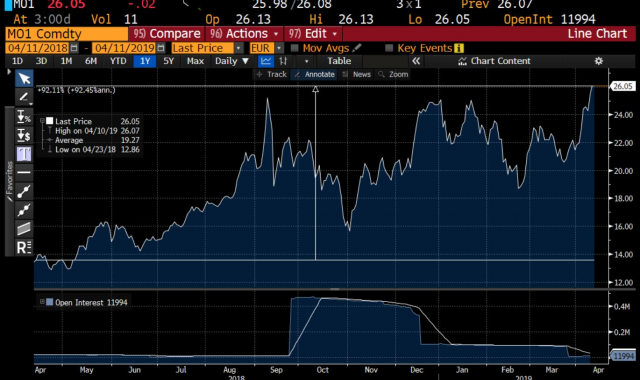Select the percent change measure tool

pos(24,116)
